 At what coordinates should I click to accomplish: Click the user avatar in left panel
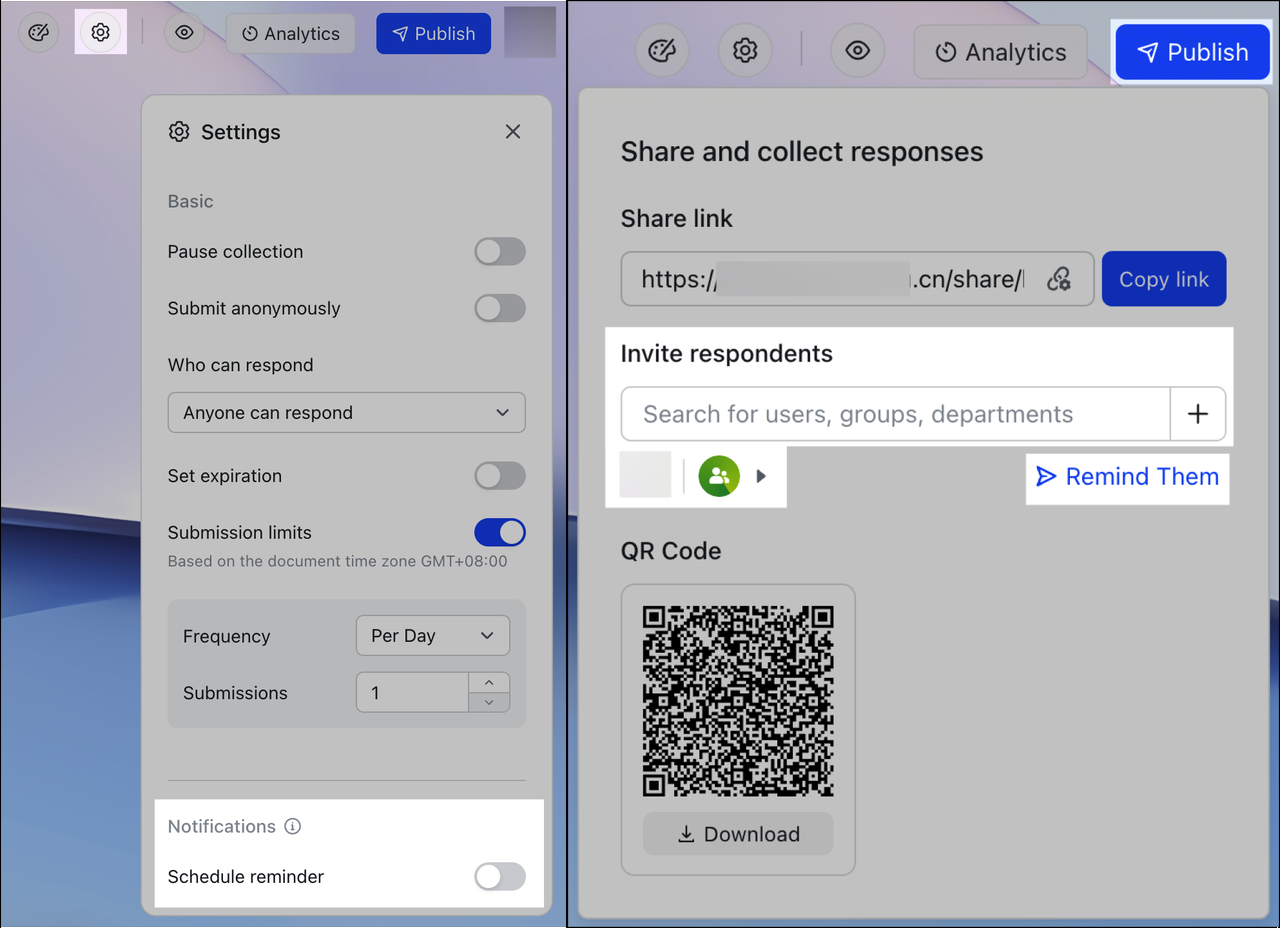coord(530,32)
